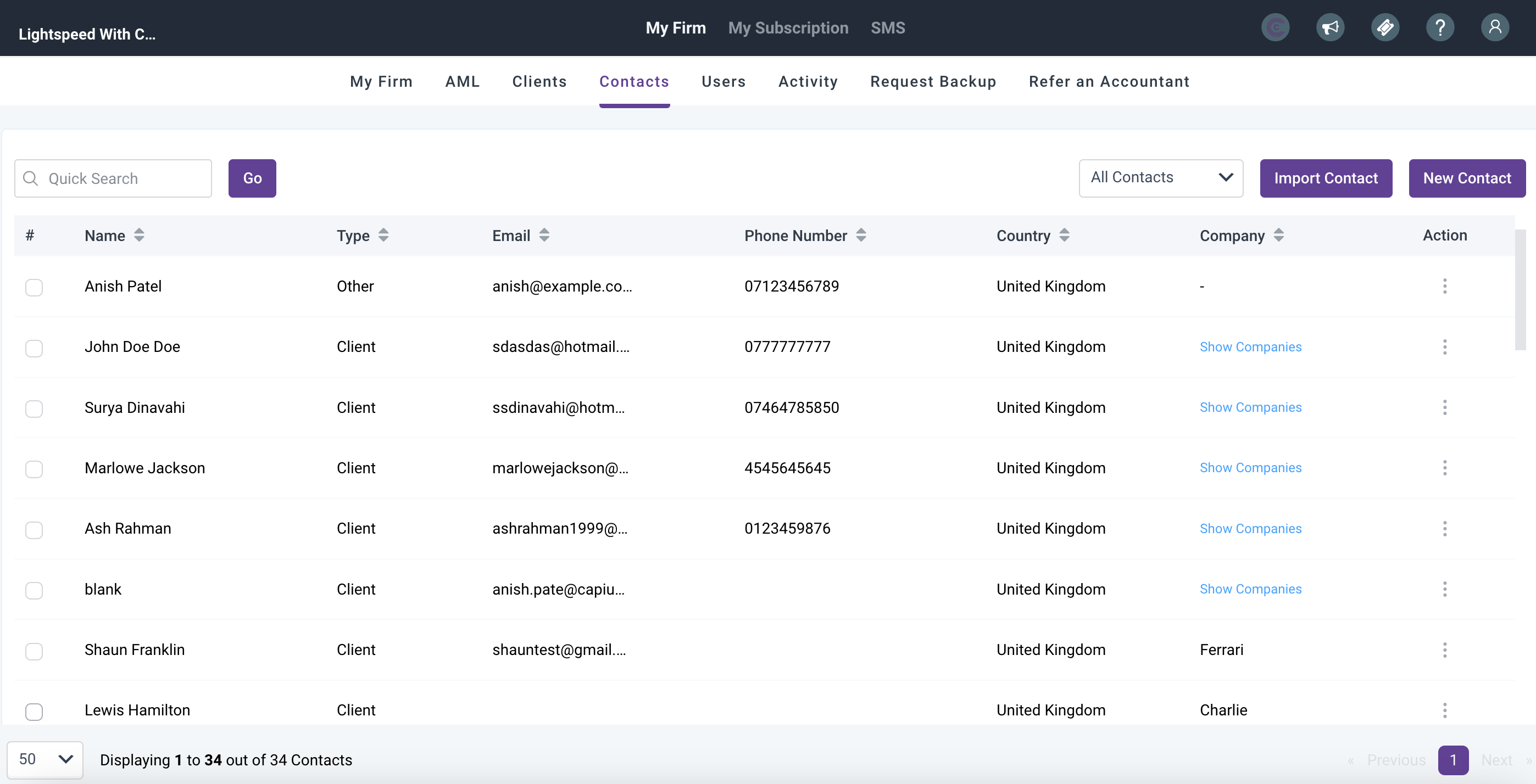Expand the All Contacts filter dropdown

pyautogui.click(x=1160, y=177)
